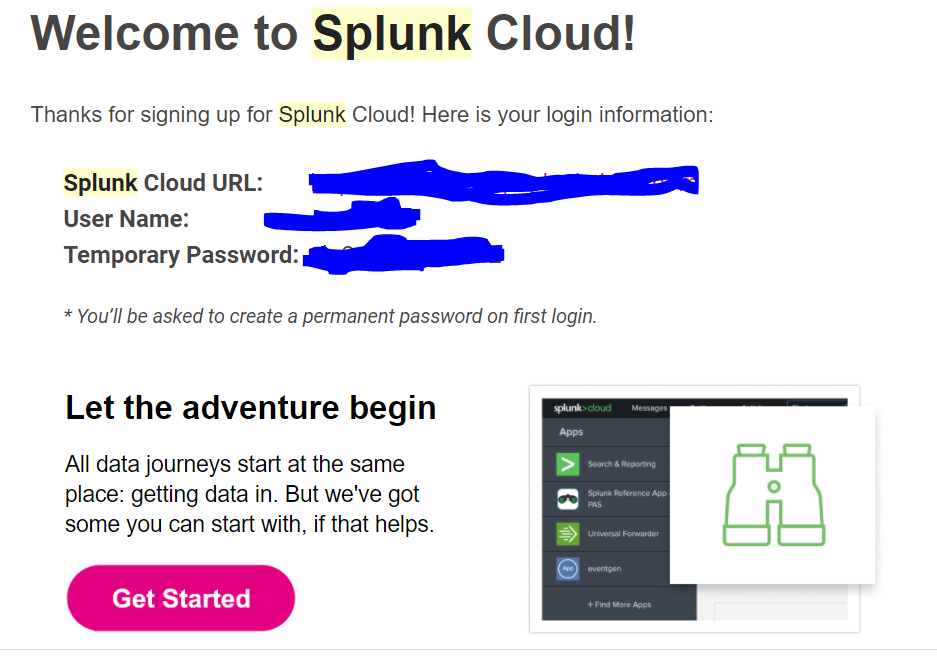The width and height of the screenshot is (937, 656).
Task: Click the Universal Forwarder arrow icon
Action: (x=568, y=534)
